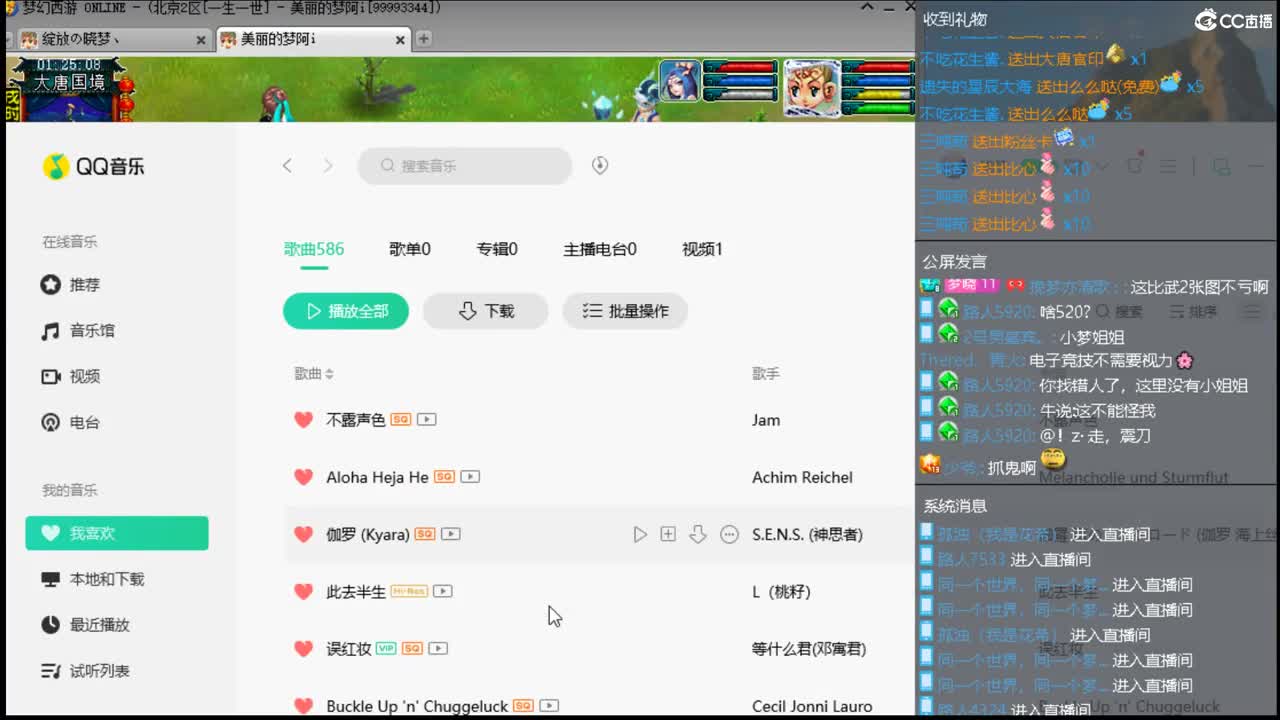The image size is (1280, 720).
Task: Add a new game window tab
Action: [424, 39]
